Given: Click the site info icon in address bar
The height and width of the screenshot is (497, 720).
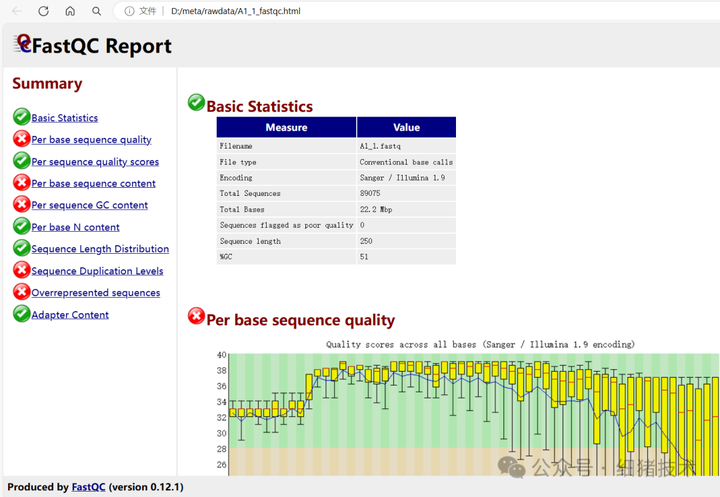Looking at the screenshot, I should click(129, 11).
